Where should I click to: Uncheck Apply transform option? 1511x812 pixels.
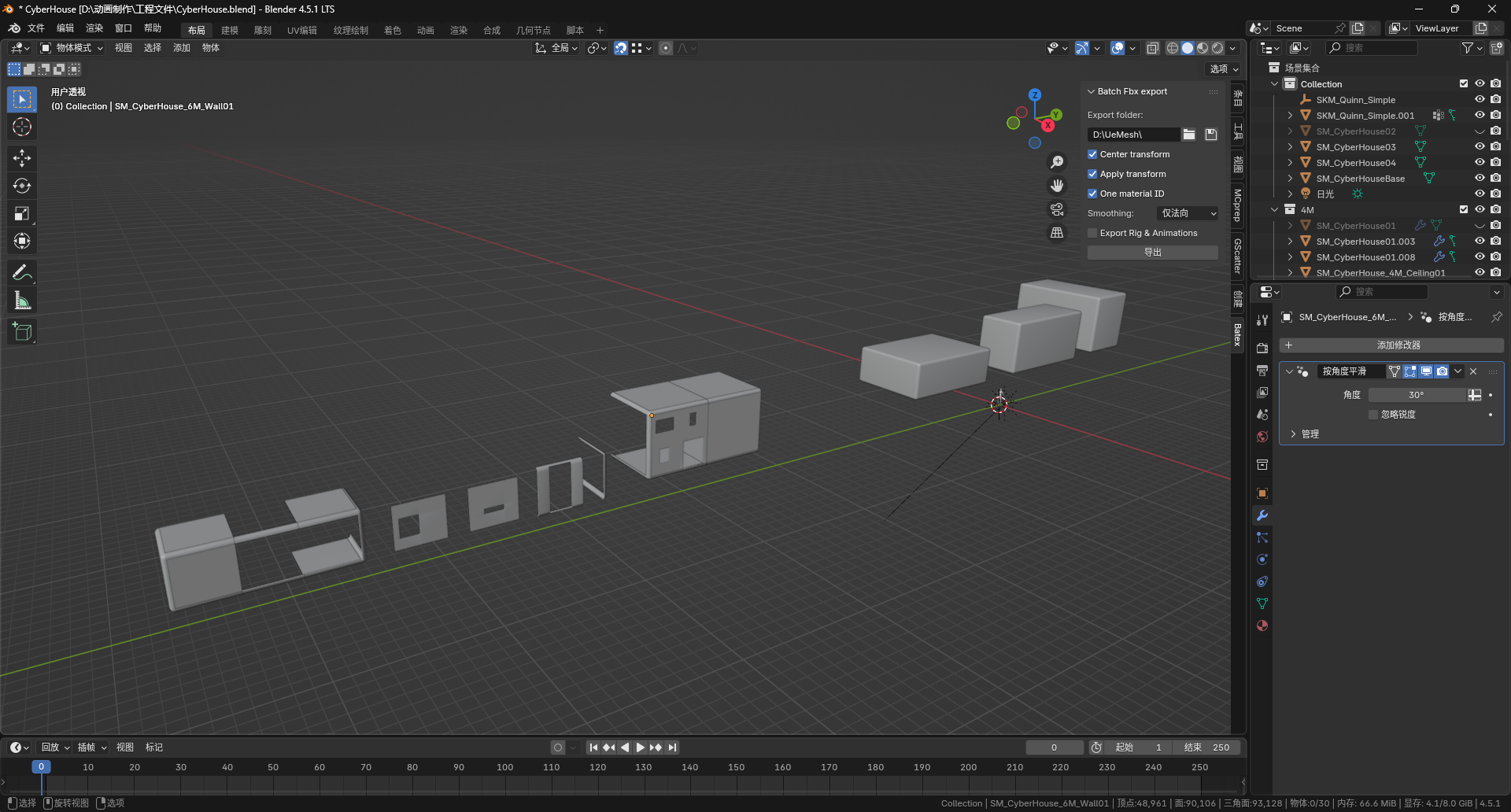[1092, 174]
